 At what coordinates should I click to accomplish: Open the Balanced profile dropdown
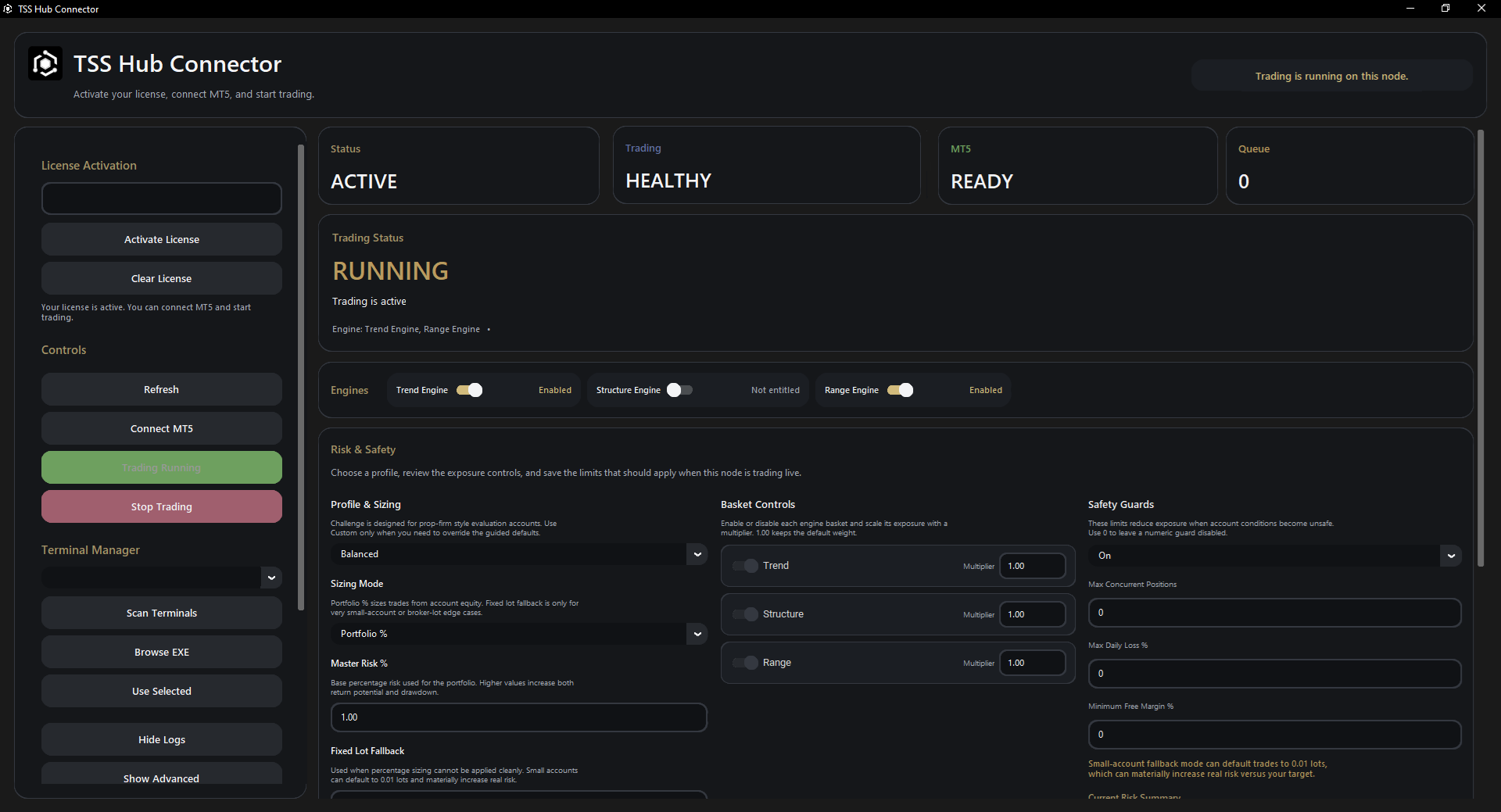pyautogui.click(x=519, y=554)
